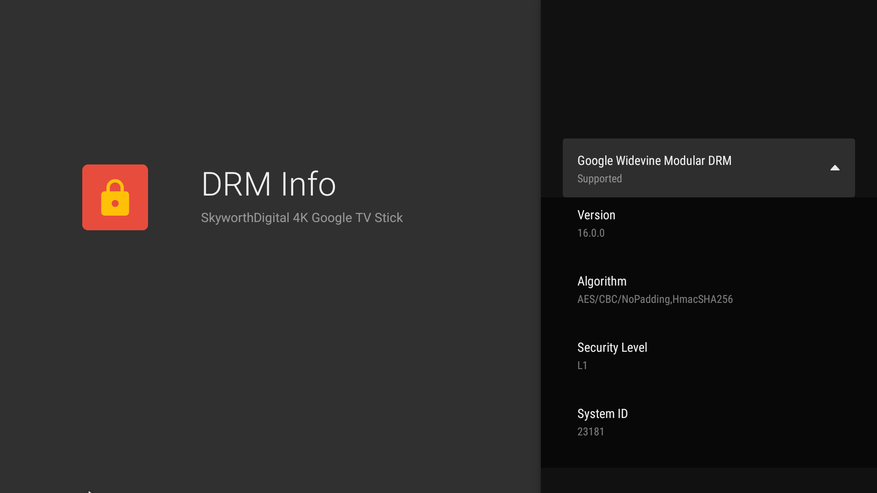This screenshot has width=877, height=493.
Task: Click the white triangle arrow in Widevine header
Action: (834, 168)
